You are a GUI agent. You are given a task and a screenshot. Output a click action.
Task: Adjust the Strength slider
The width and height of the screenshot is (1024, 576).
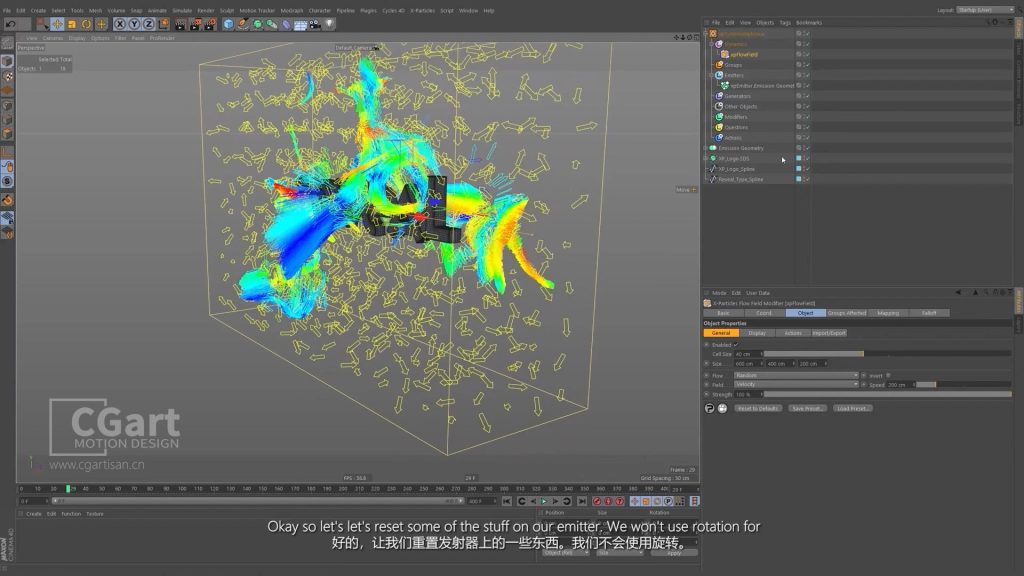(888, 394)
